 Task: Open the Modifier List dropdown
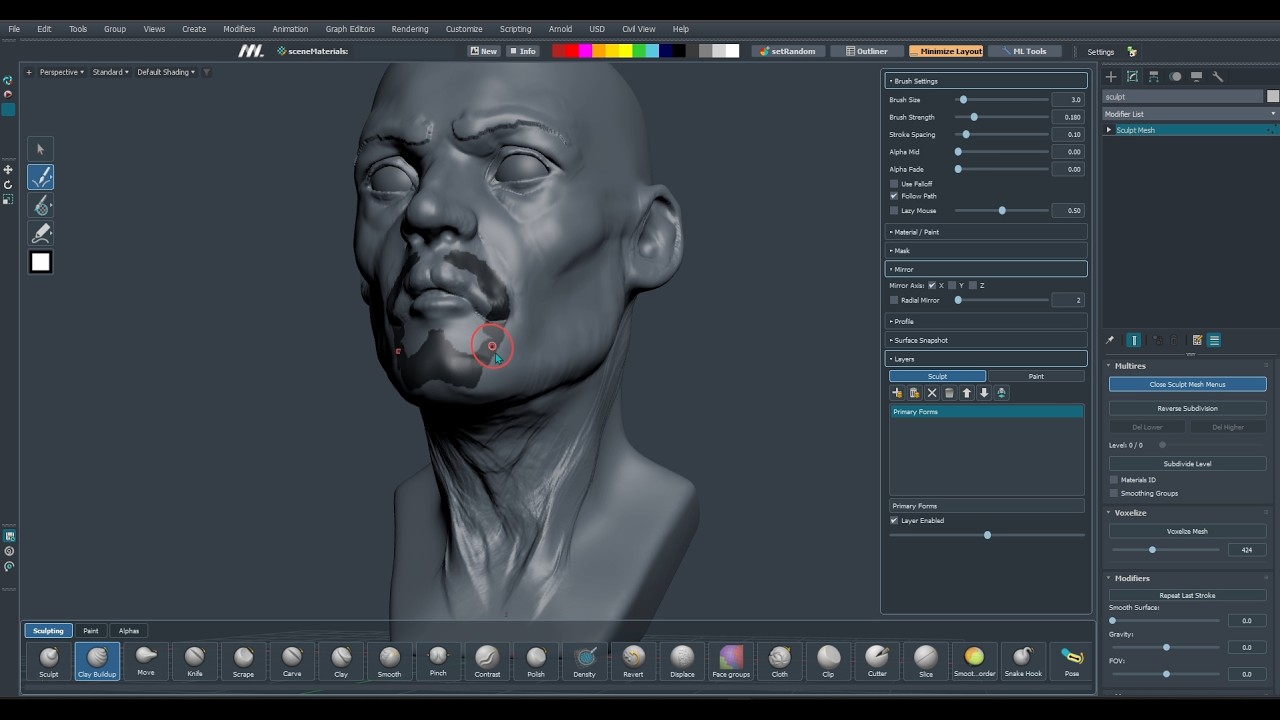(1190, 114)
